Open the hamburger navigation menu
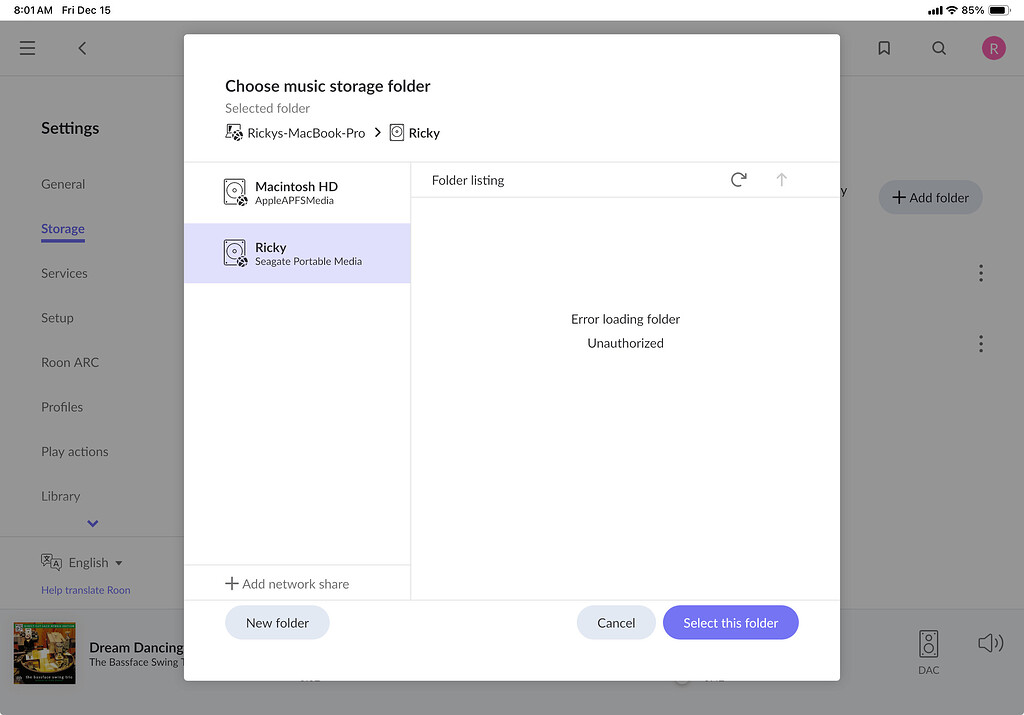 [27, 47]
